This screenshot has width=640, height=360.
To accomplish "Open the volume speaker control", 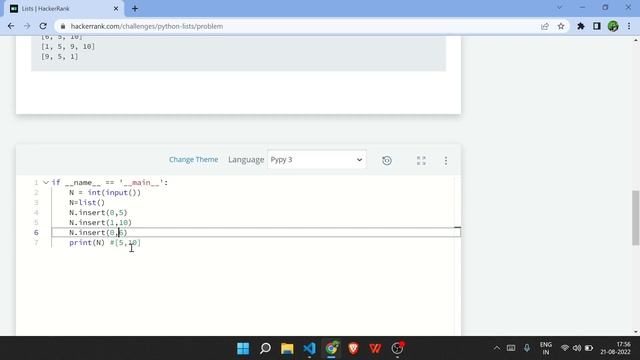I will (x=577, y=348).
